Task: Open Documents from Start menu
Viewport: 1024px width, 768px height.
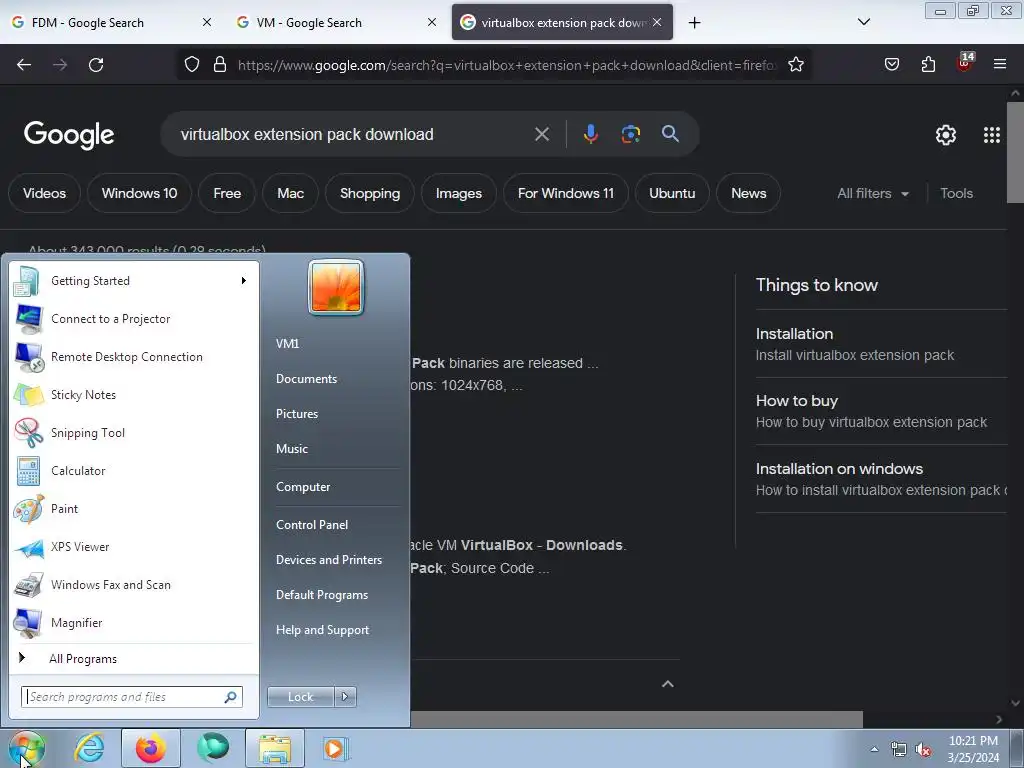Action: point(306,379)
